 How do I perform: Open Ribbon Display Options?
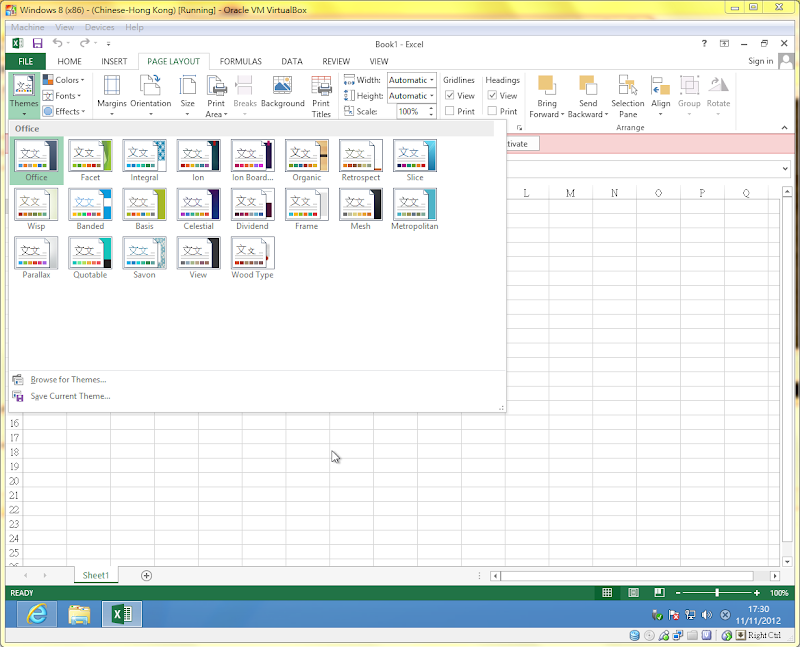tap(724, 43)
